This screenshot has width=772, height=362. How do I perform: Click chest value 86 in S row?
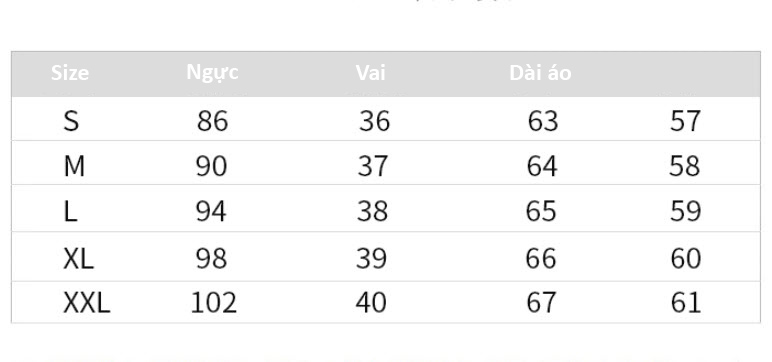(x=213, y=121)
